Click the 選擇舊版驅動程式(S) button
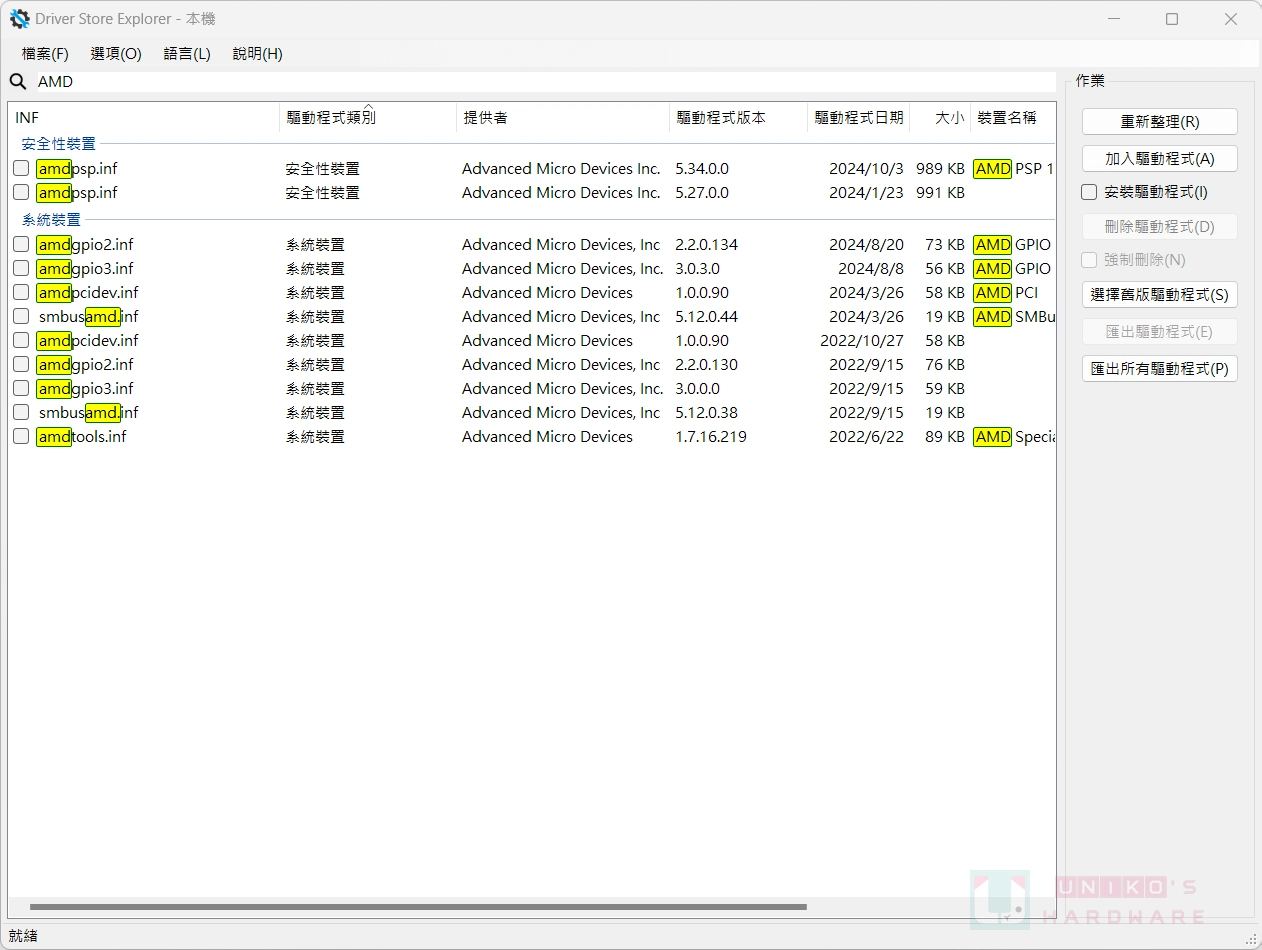 (x=1160, y=295)
